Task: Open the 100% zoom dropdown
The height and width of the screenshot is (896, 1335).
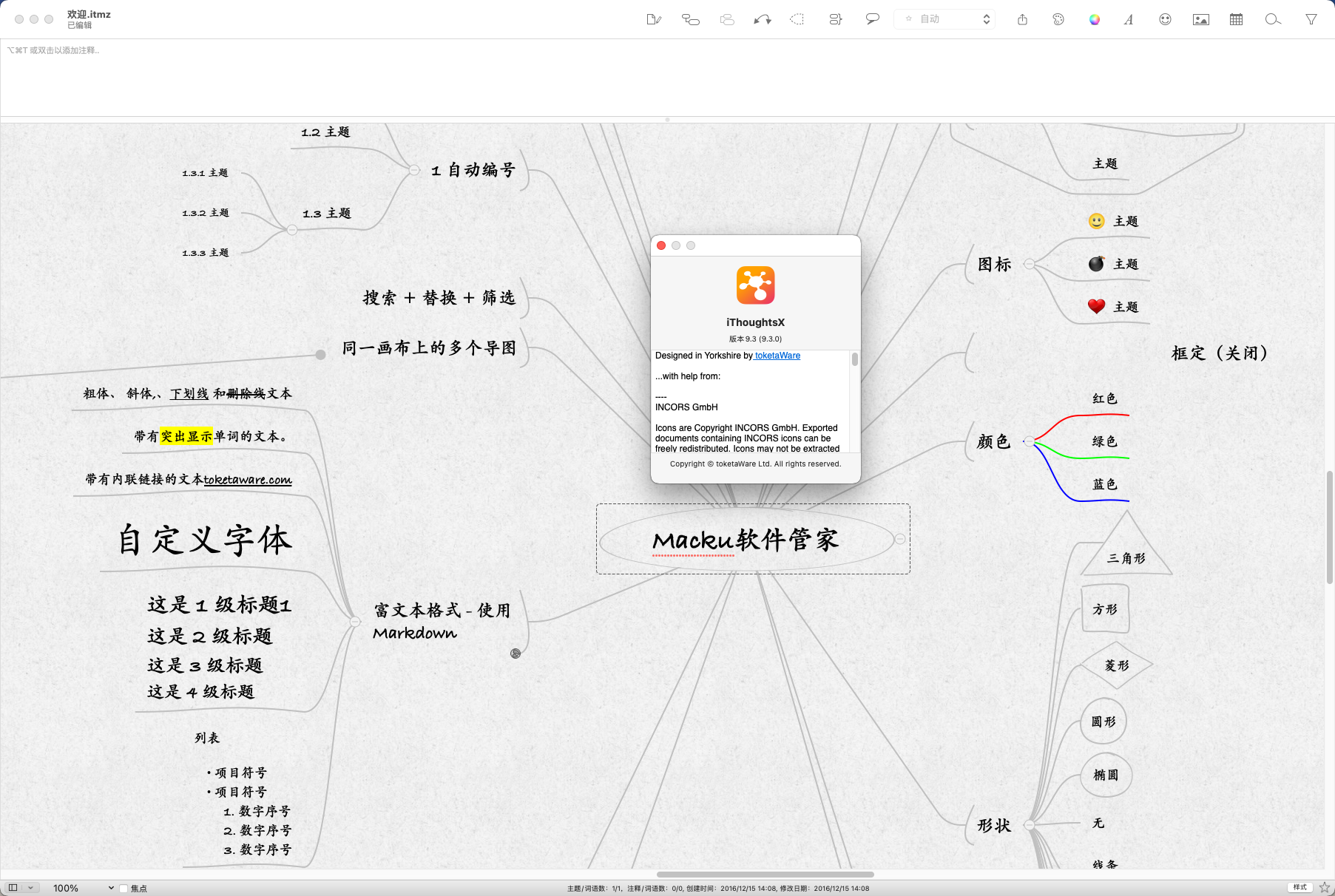Action: (x=83, y=888)
